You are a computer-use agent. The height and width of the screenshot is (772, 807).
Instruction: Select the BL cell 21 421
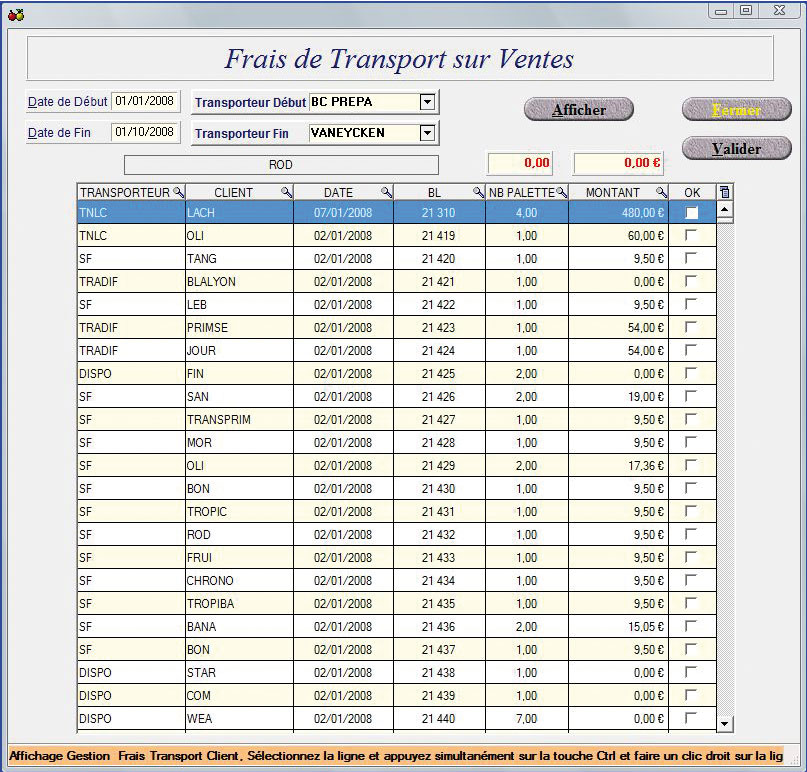[x=439, y=282]
